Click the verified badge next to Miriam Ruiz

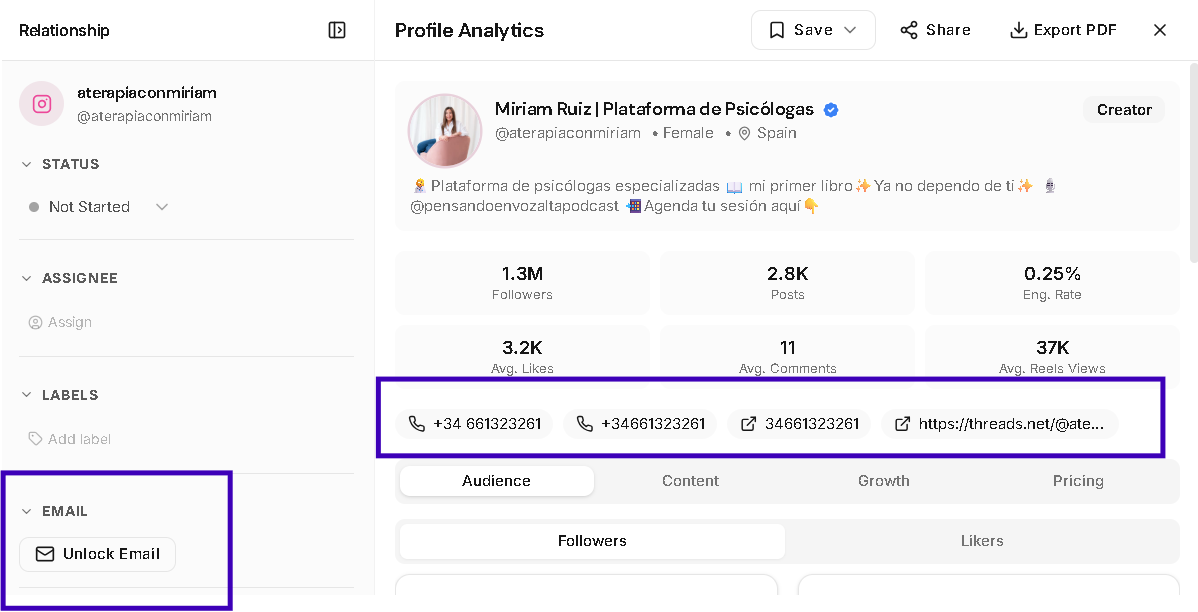point(831,109)
